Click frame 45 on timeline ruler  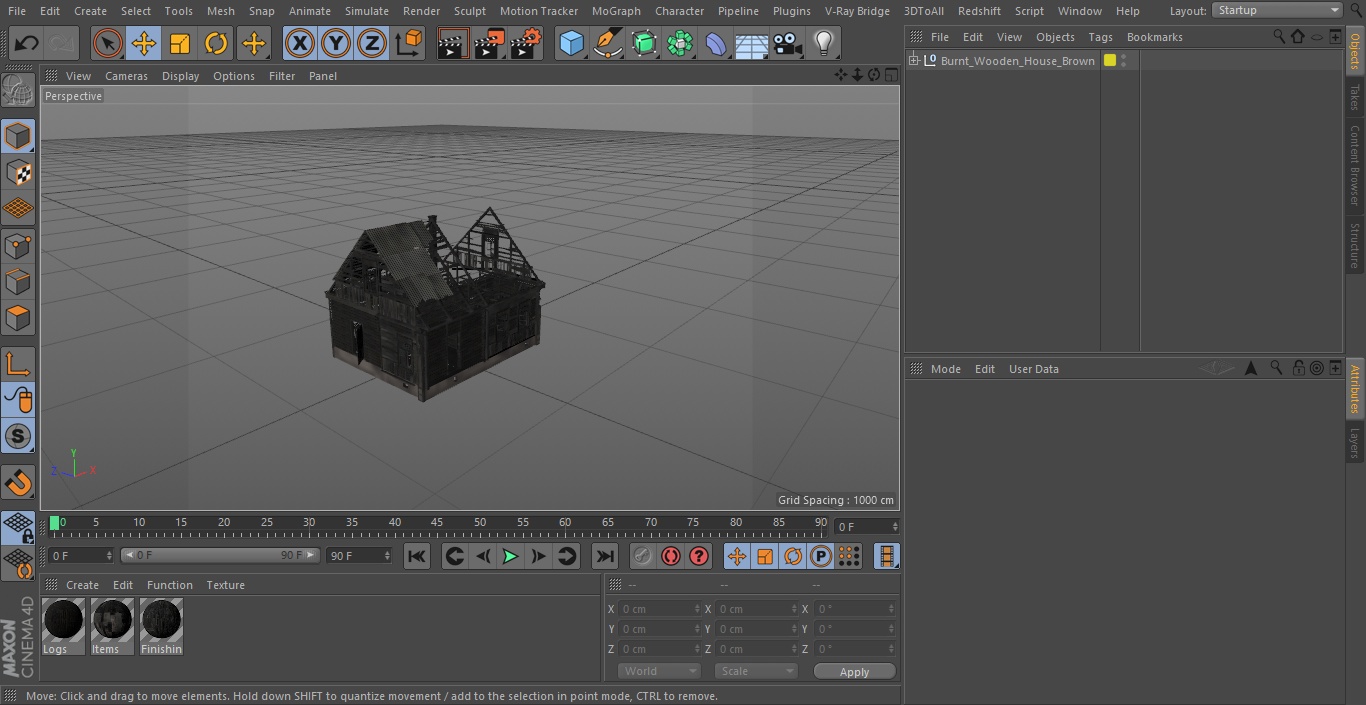click(437, 522)
